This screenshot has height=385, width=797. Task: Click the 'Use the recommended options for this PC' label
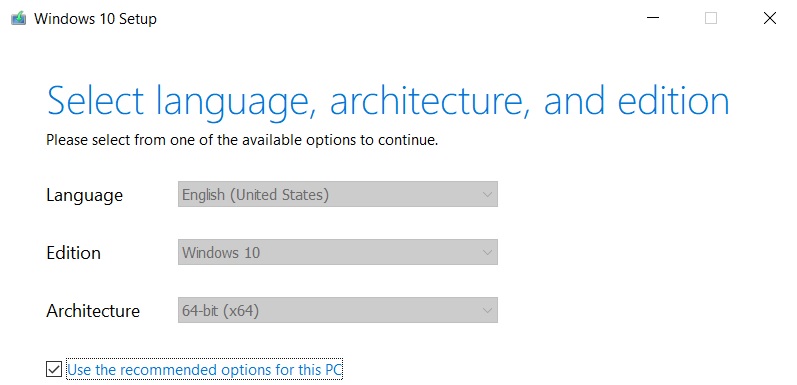(205, 370)
